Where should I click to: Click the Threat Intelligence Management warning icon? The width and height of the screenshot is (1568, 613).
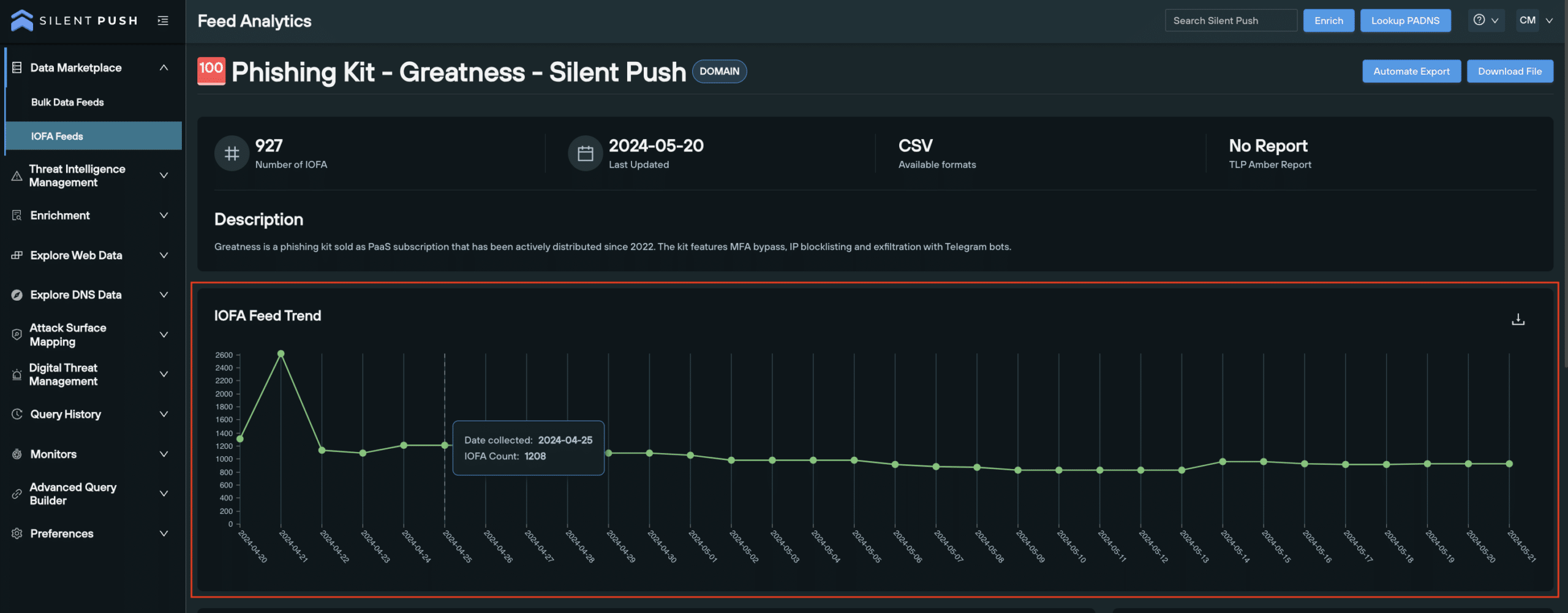tap(17, 176)
